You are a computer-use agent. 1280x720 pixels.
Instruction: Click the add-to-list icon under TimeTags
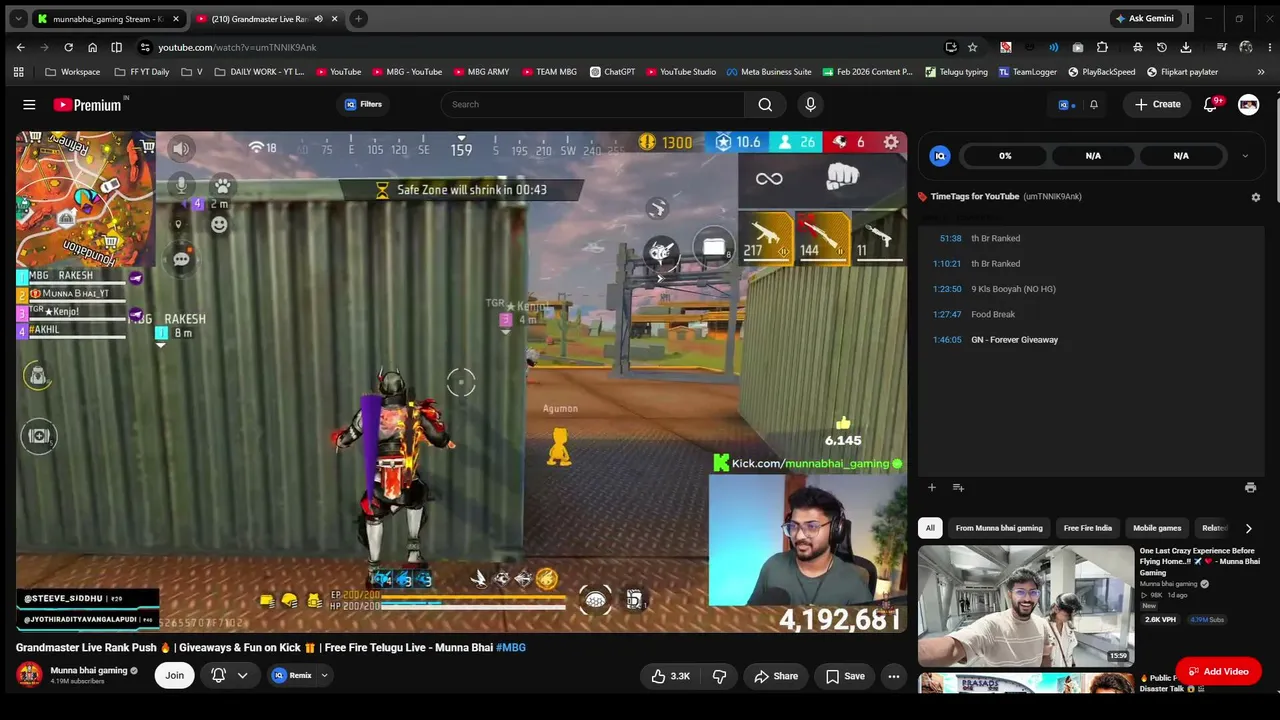pos(958,487)
